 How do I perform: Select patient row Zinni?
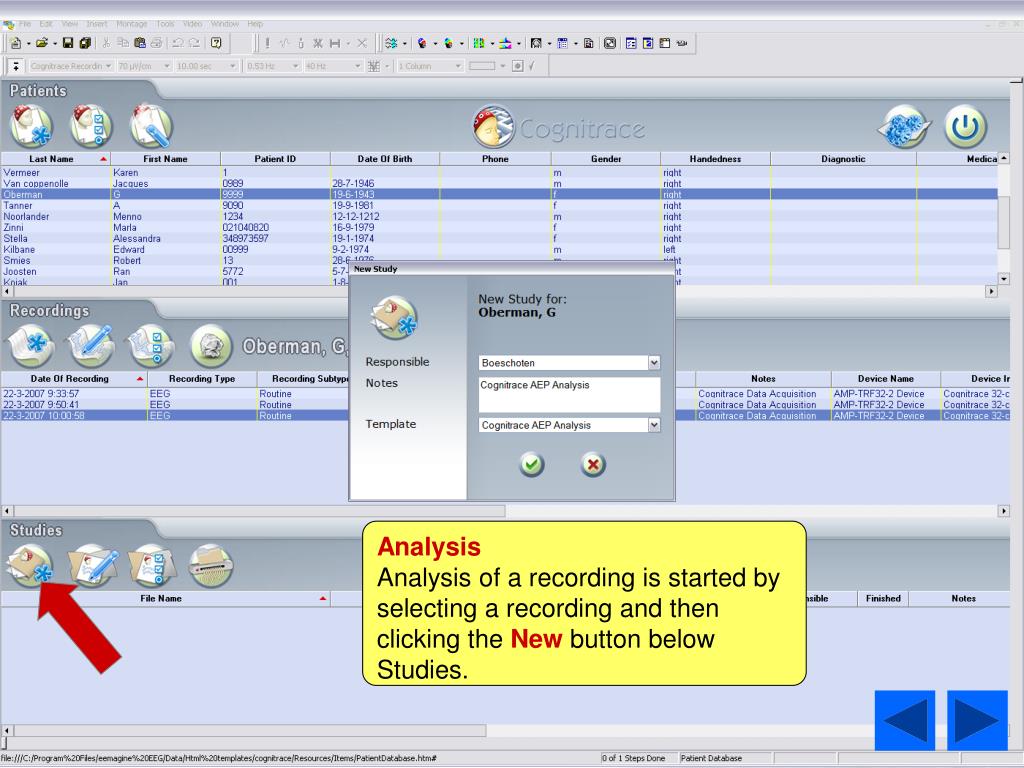(499, 228)
